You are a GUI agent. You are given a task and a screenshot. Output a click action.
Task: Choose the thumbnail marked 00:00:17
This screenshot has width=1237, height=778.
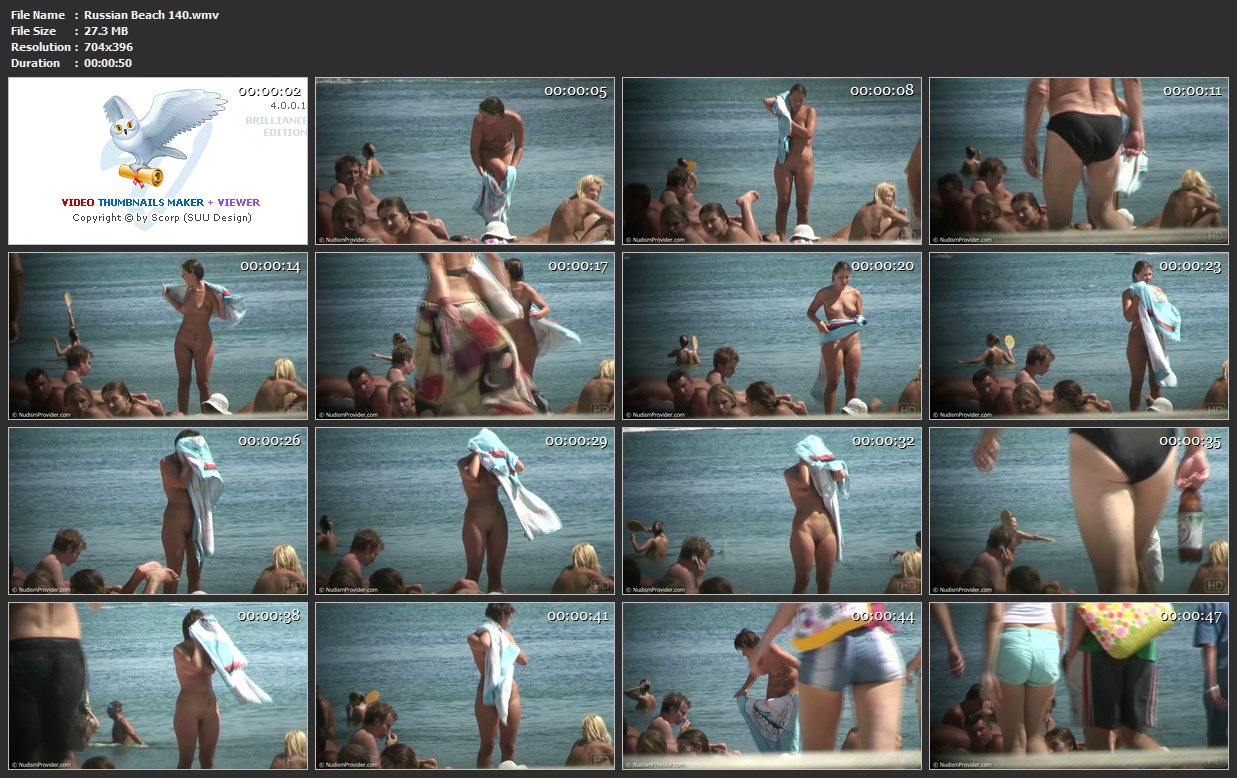[465, 335]
